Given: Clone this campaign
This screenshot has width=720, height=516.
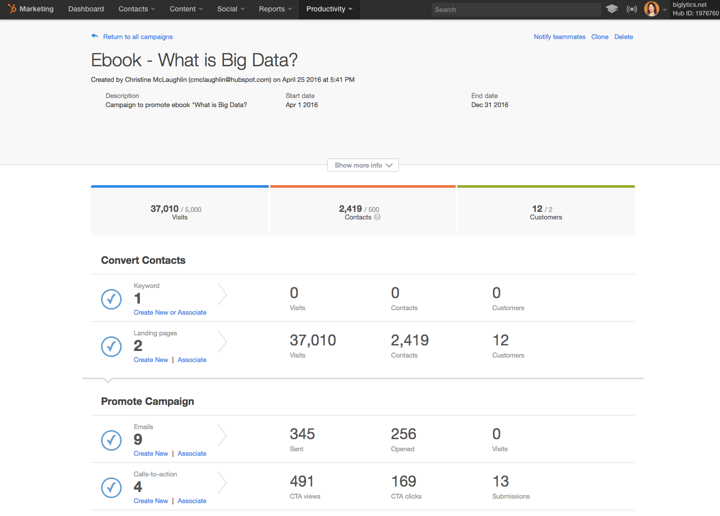Looking at the screenshot, I should coord(600,37).
